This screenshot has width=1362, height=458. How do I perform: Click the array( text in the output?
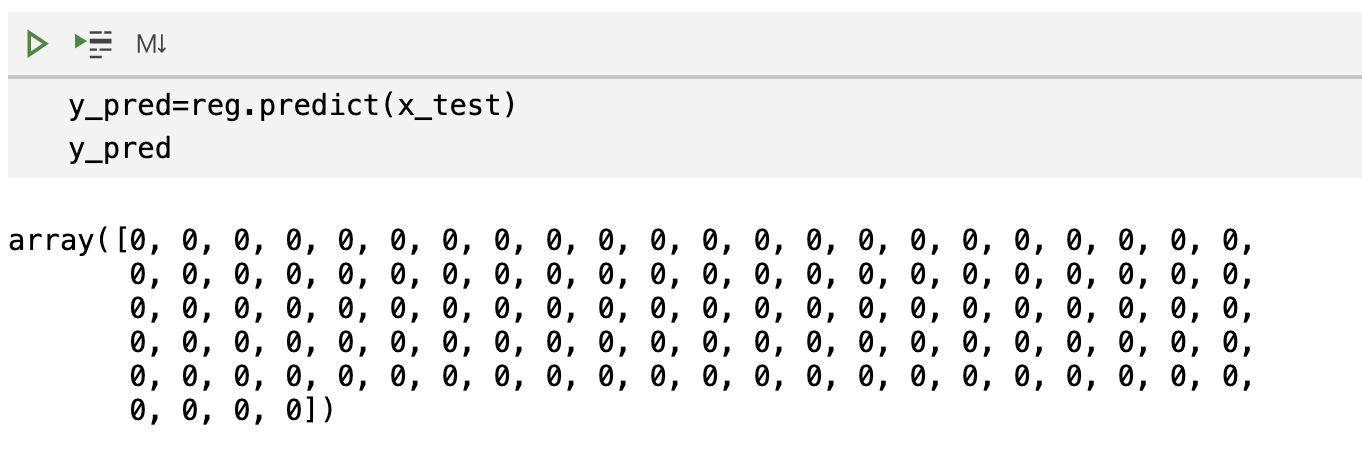pyautogui.click(x=60, y=241)
